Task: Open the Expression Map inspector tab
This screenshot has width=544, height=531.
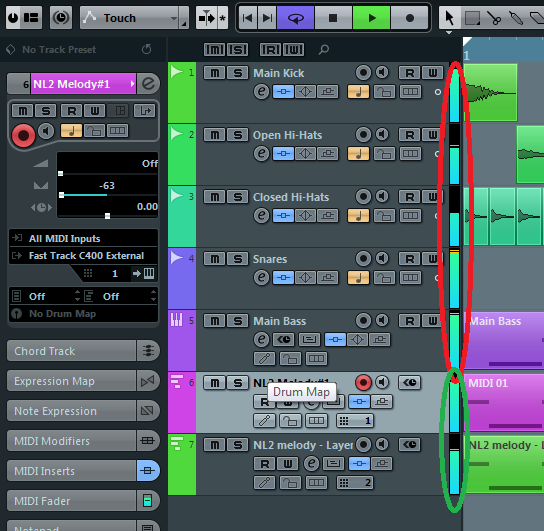Action: click(x=83, y=381)
